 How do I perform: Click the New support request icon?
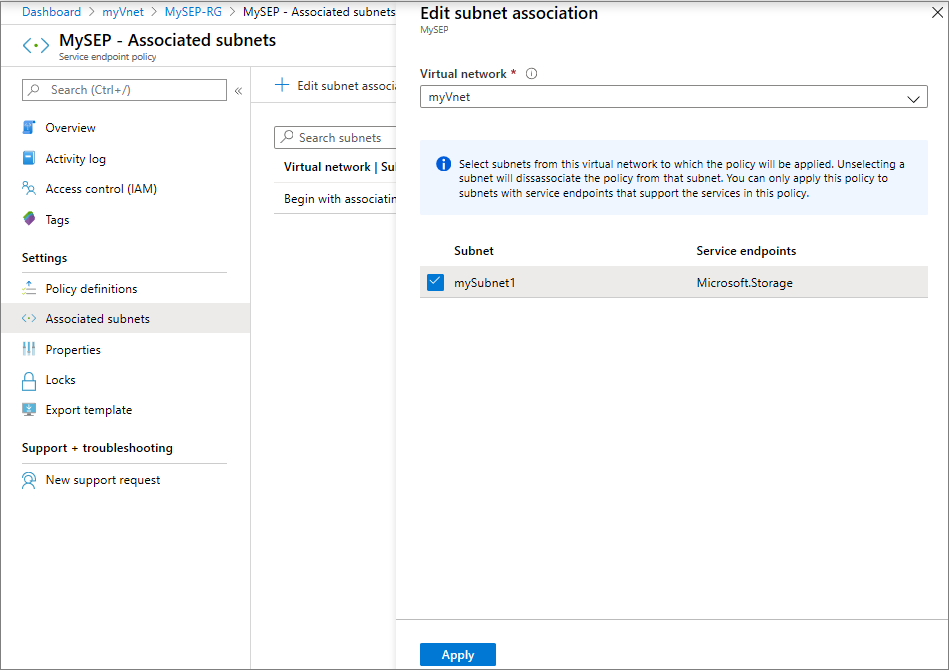tap(28, 480)
